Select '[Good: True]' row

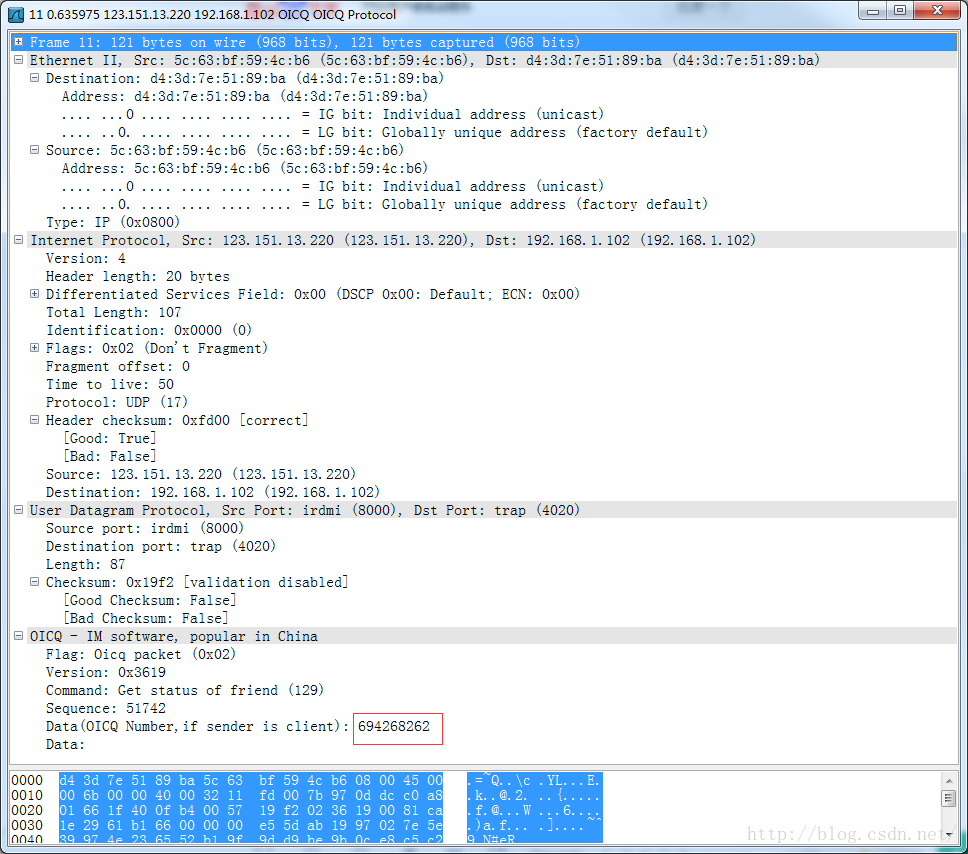[x=110, y=438]
